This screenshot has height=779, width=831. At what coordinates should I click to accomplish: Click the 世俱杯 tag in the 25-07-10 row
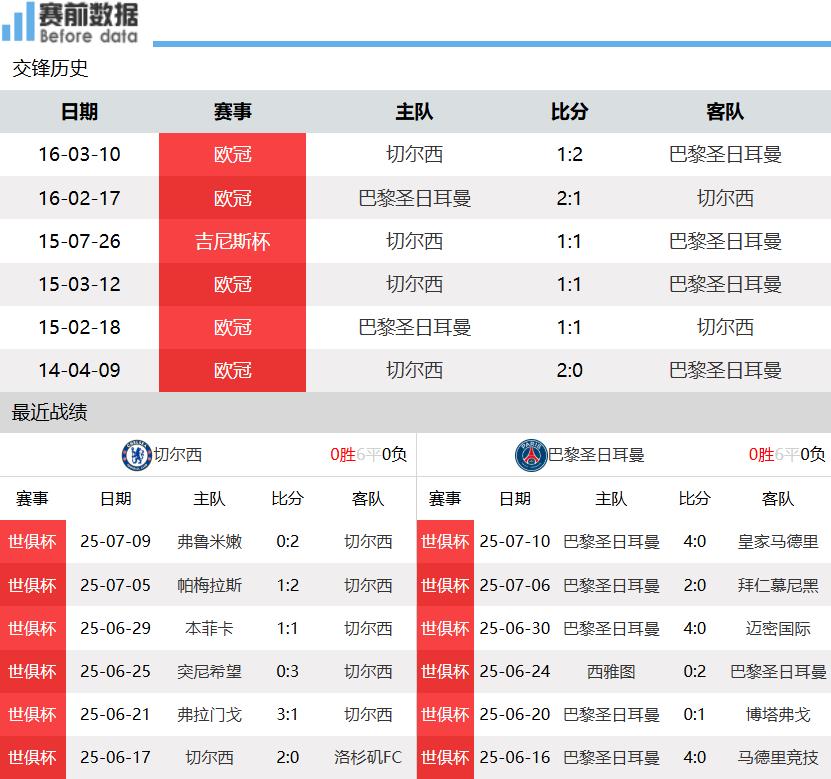pyautogui.click(x=445, y=542)
